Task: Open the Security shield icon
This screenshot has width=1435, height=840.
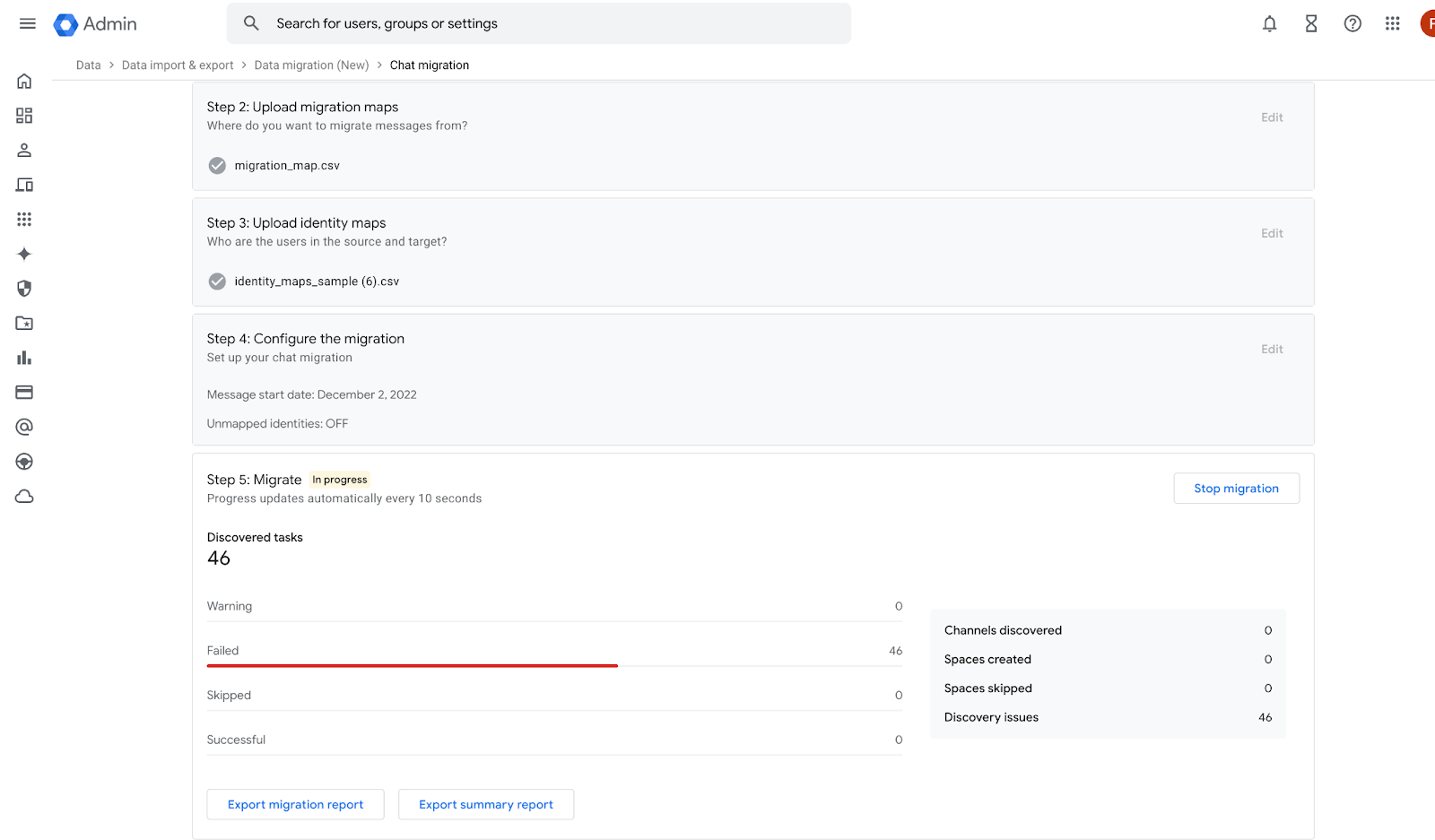Action: click(x=23, y=289)
